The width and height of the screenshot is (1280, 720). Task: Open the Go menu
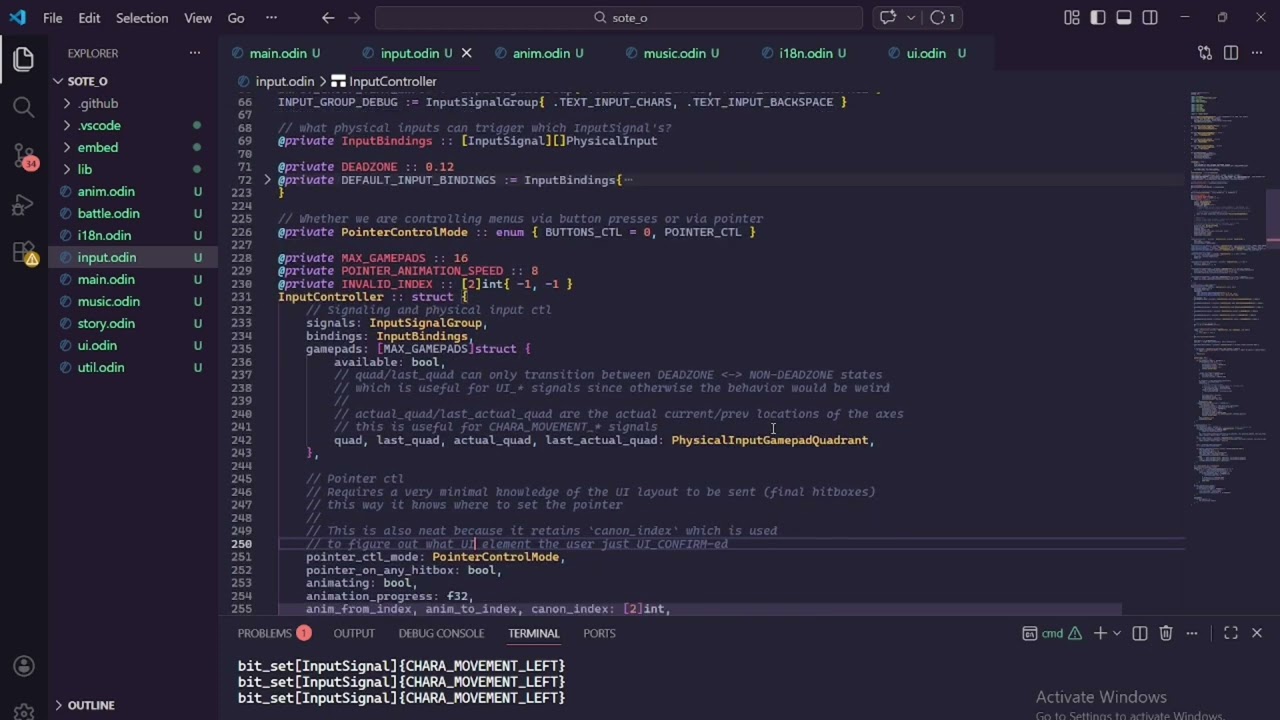pos(236,18)
